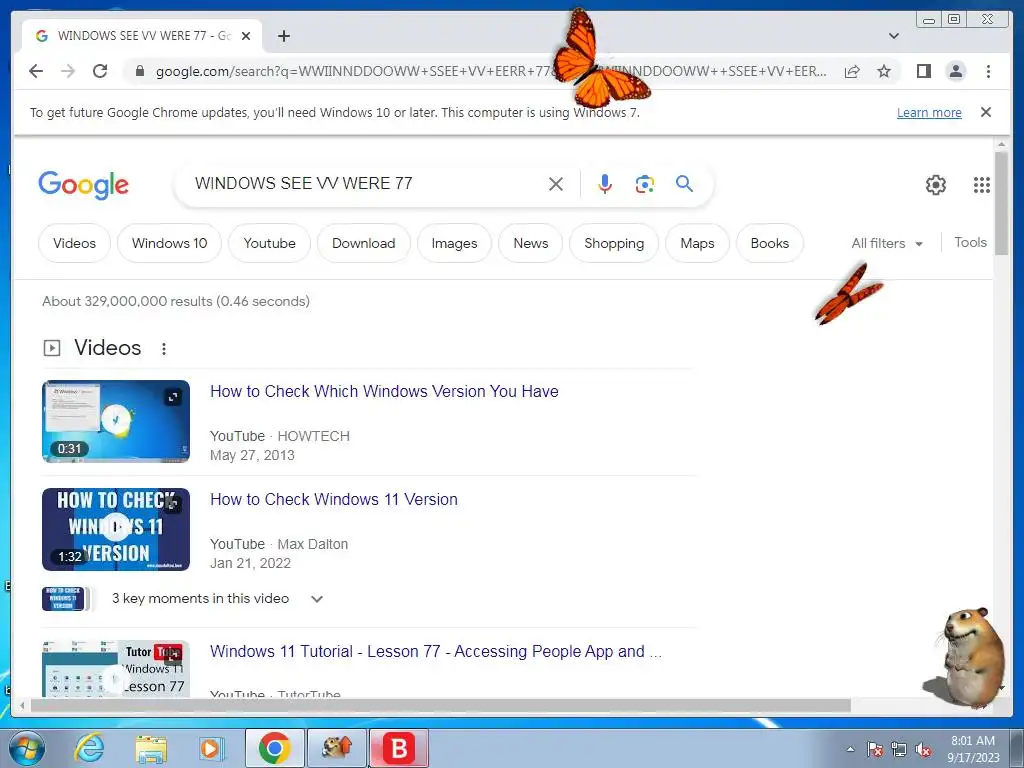Screen dimensions: 1024x768
Task: Switch to Chrome taskbar button
Action: pos(274,748)
